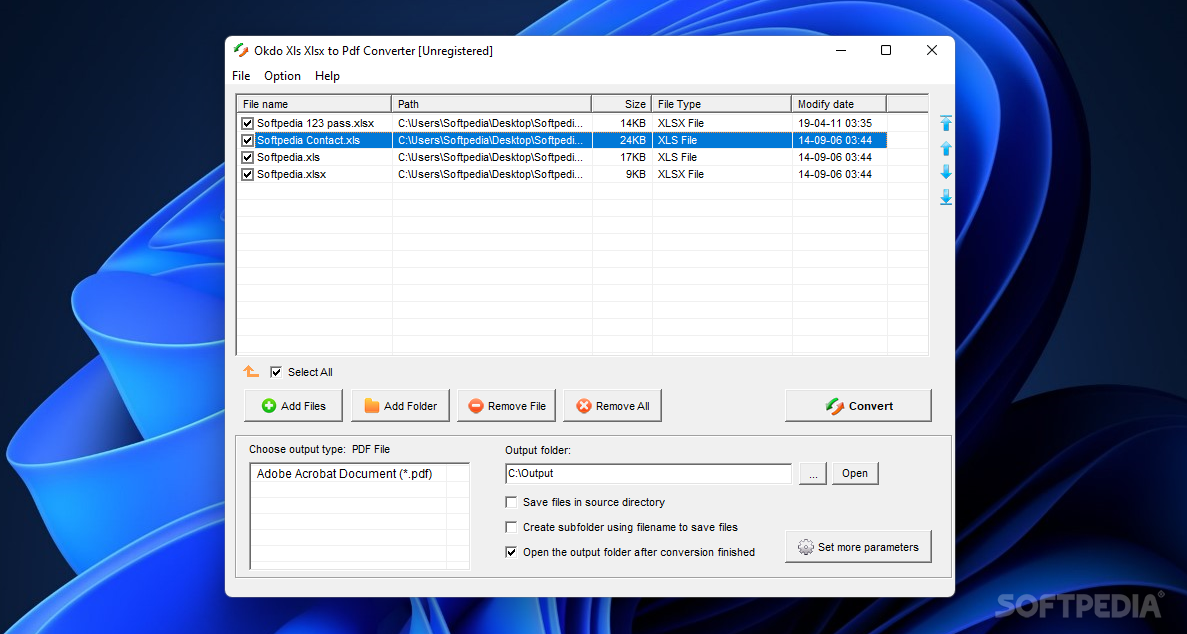
Task: Click the 19-04-11 03:35 modify date cell
Action: (x=839, y=123)
